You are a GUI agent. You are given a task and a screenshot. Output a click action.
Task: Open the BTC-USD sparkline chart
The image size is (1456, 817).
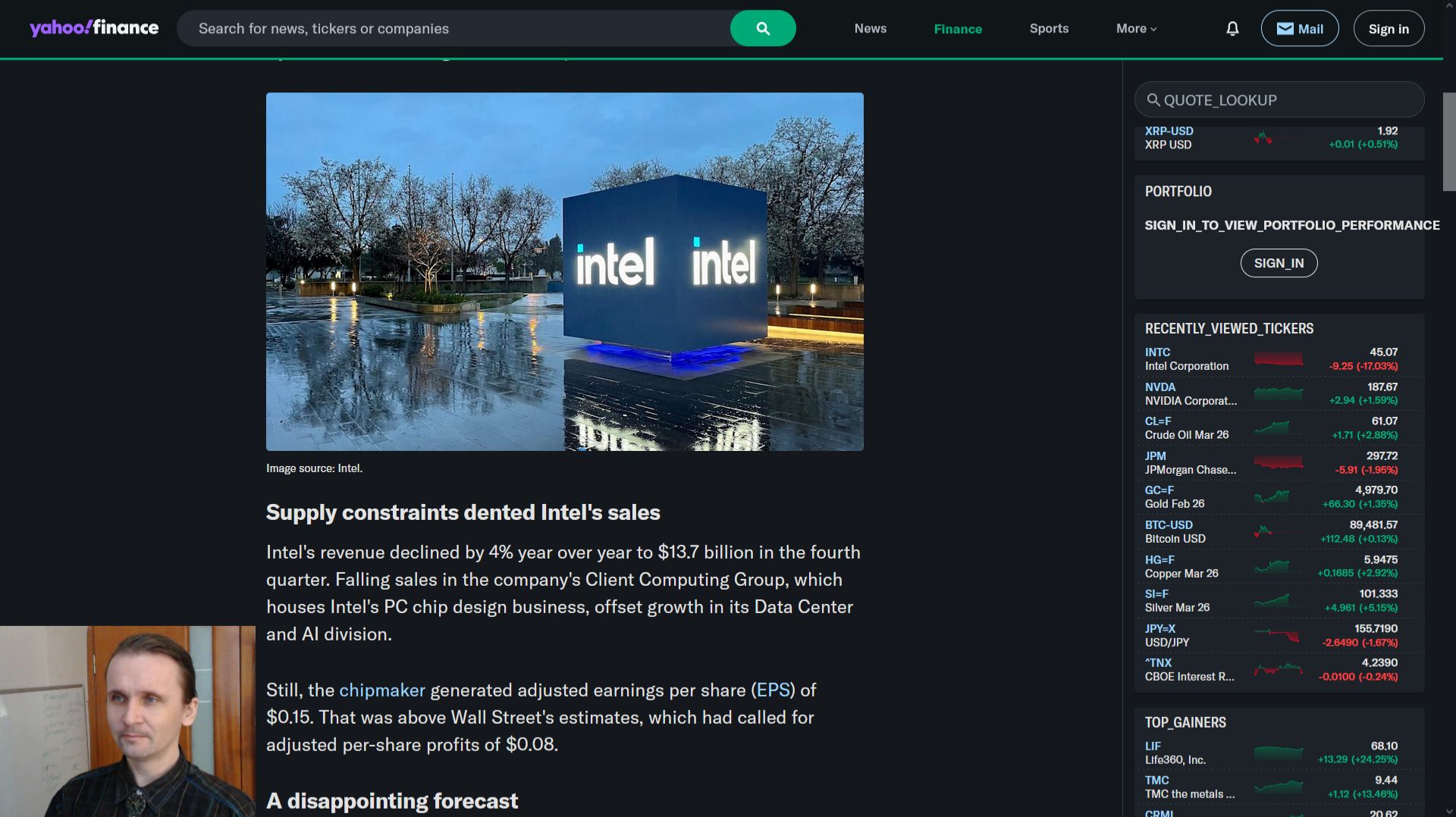coord(1279,531)
